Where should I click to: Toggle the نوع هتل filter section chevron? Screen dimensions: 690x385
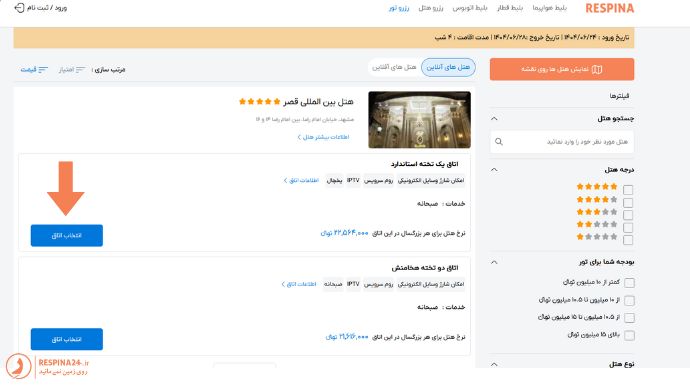click(x=494, y=364)
